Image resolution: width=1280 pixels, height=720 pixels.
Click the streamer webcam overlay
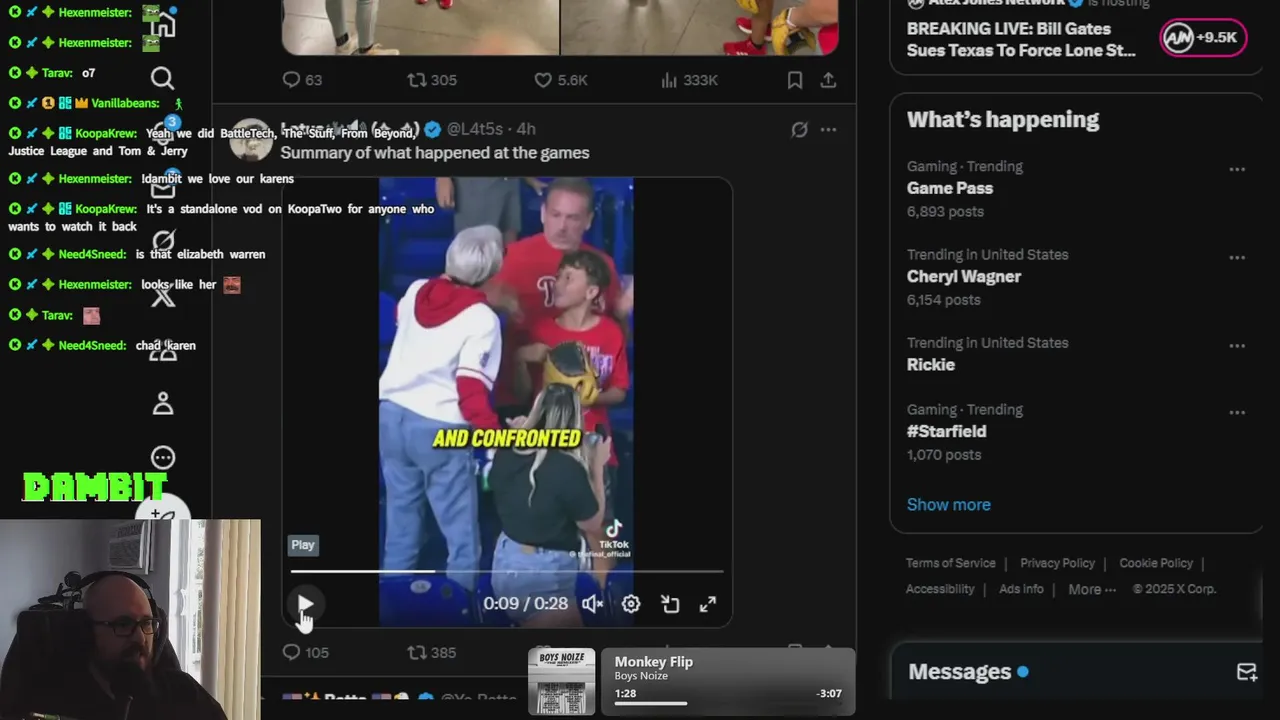coord(130,619)
